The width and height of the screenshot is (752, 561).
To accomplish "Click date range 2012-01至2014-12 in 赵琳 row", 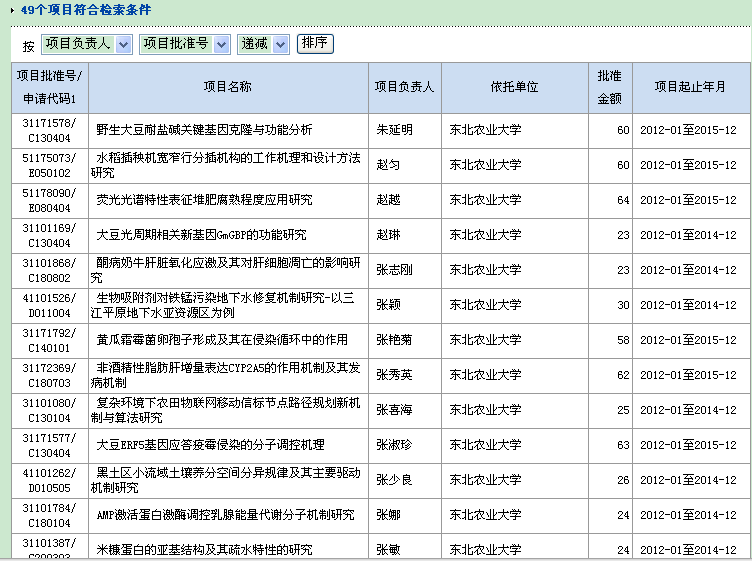I will 688,235.
